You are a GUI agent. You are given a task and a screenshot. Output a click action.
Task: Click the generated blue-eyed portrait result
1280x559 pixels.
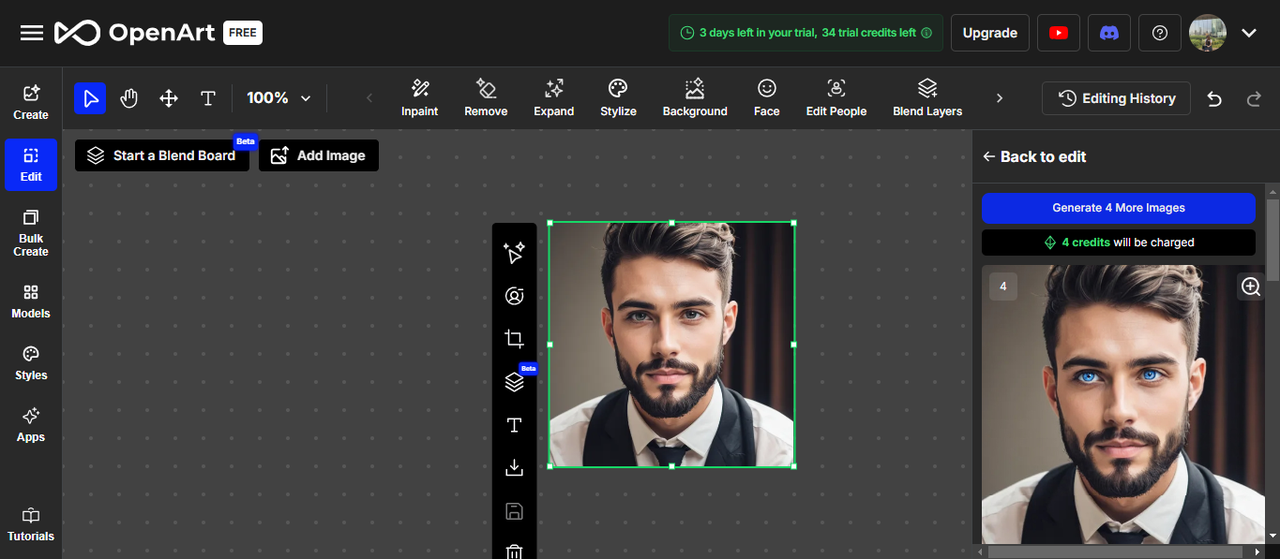1123,405
